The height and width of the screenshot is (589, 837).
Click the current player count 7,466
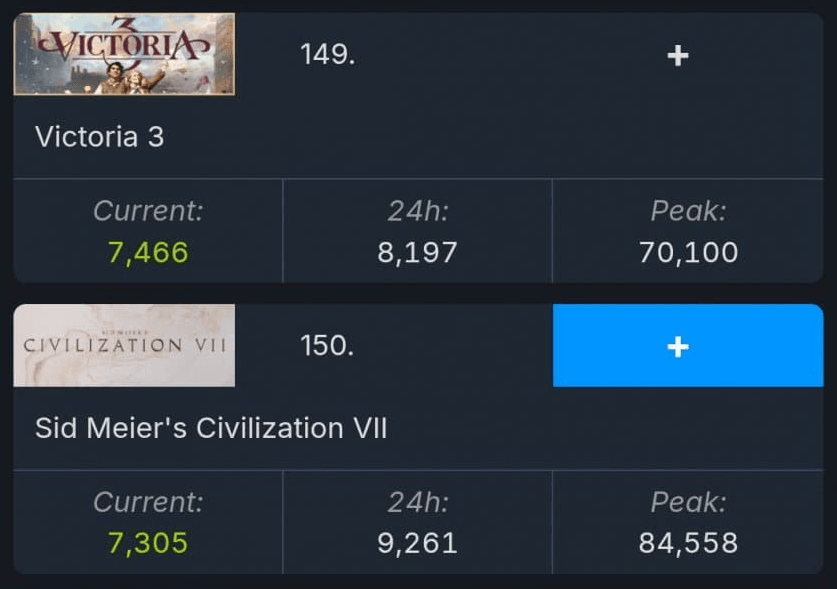pyautogui.click(x=148, y=252)
